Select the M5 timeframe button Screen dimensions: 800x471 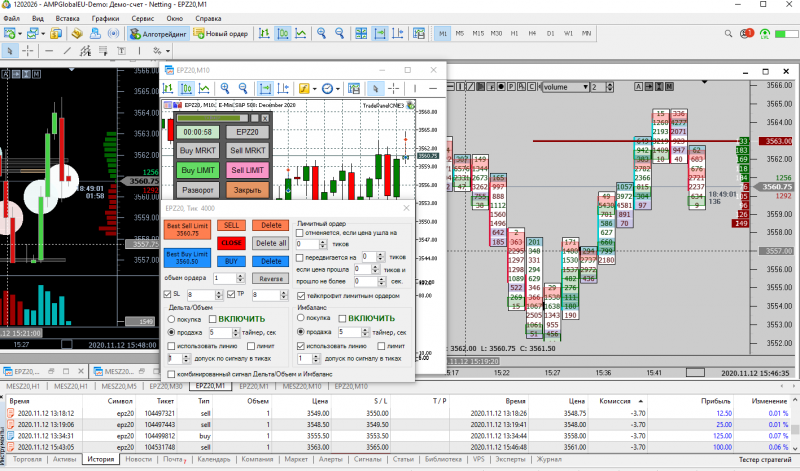tap(460, 34)
